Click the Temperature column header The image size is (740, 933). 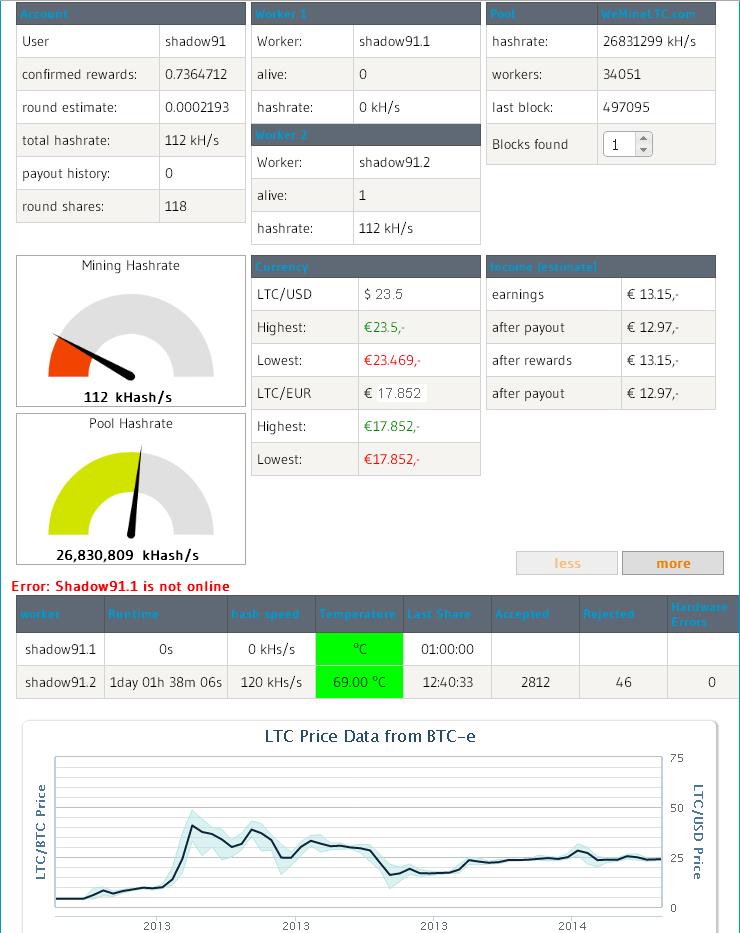(x=358, y=614)
